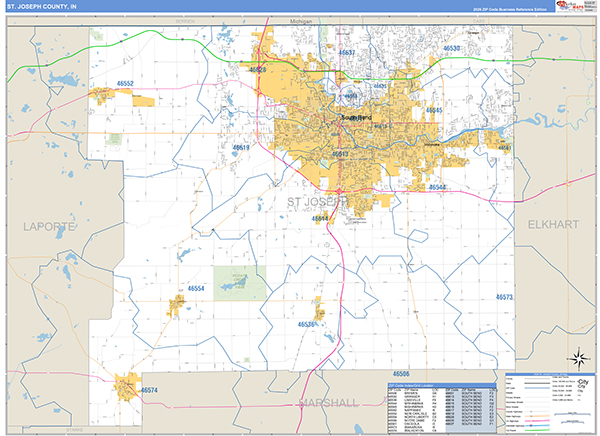The image size is (600, 436).
Task: Select ZIP code 46574 label
Action: [x=147, y=389]
